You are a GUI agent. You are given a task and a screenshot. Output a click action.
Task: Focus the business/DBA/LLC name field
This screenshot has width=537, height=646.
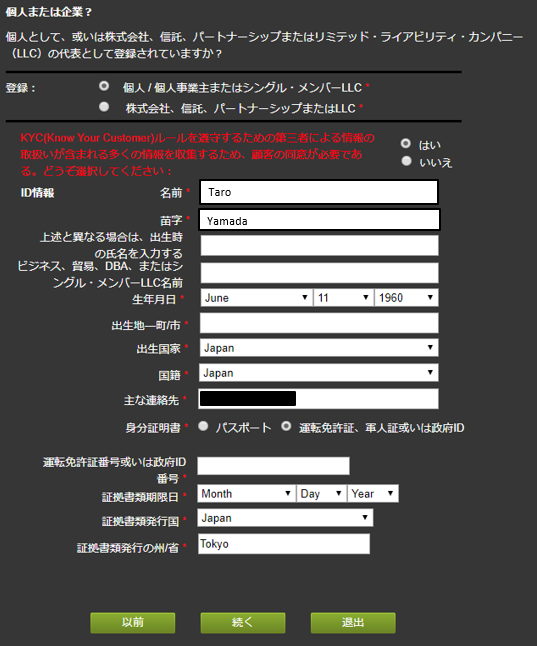319,273
